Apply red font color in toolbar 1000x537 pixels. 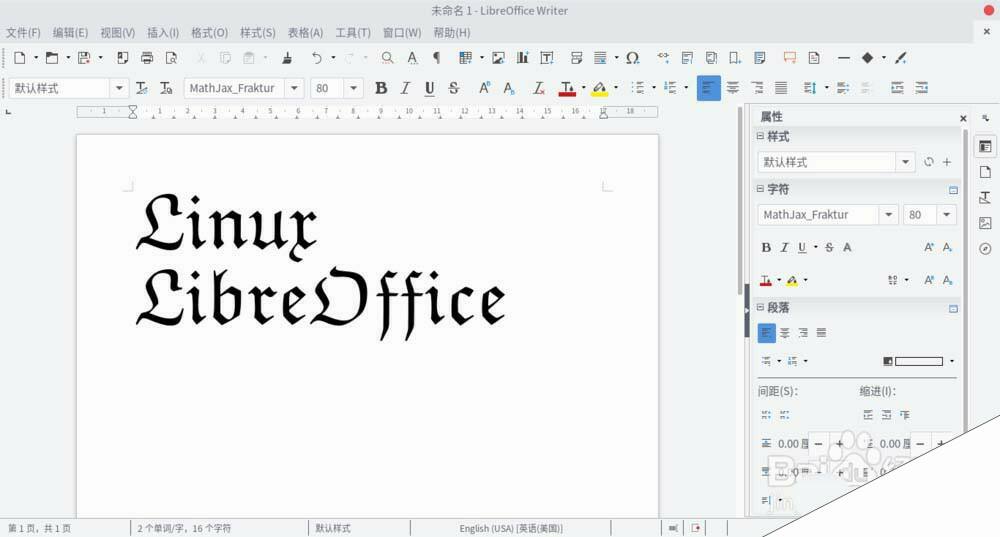coord(566,88)
